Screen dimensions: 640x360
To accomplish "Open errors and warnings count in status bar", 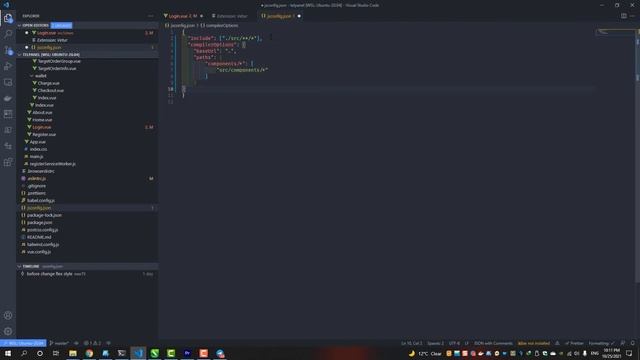I will tap(92, 343).
